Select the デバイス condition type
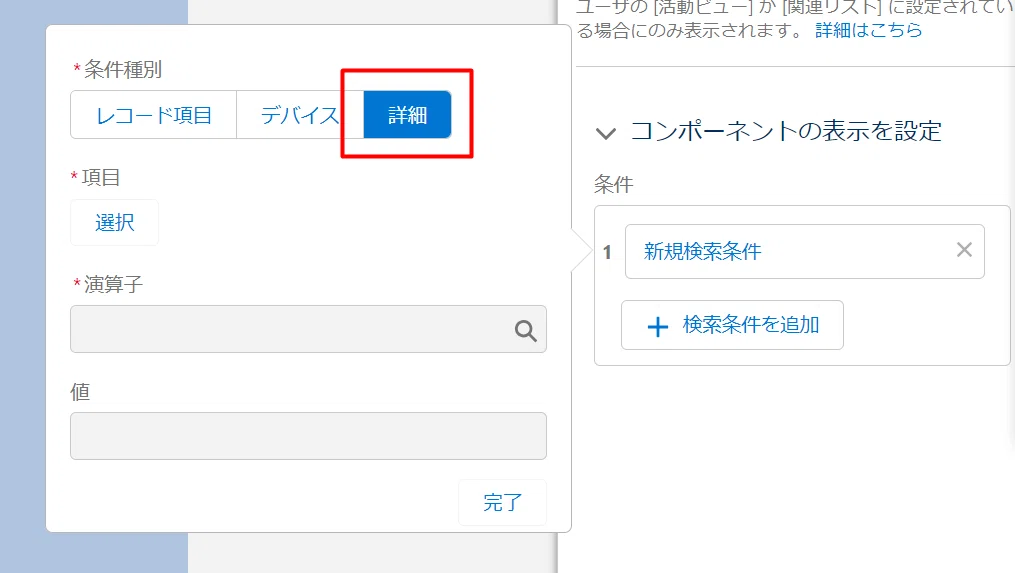The image size is (1015, 573). [x=300, y=115]
